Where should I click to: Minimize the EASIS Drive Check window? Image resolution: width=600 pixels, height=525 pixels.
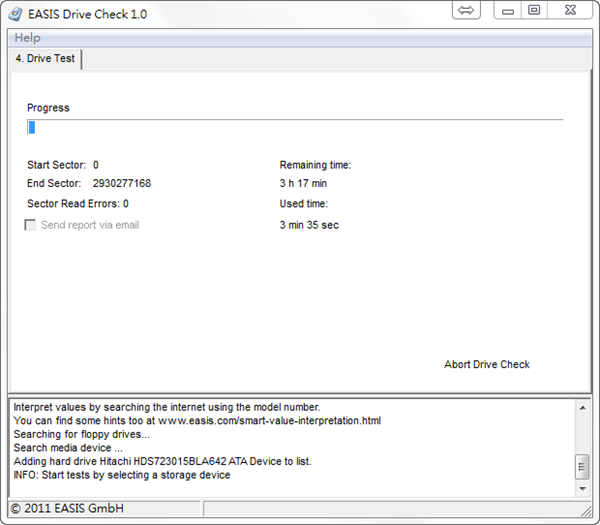(x=507, y=10)
